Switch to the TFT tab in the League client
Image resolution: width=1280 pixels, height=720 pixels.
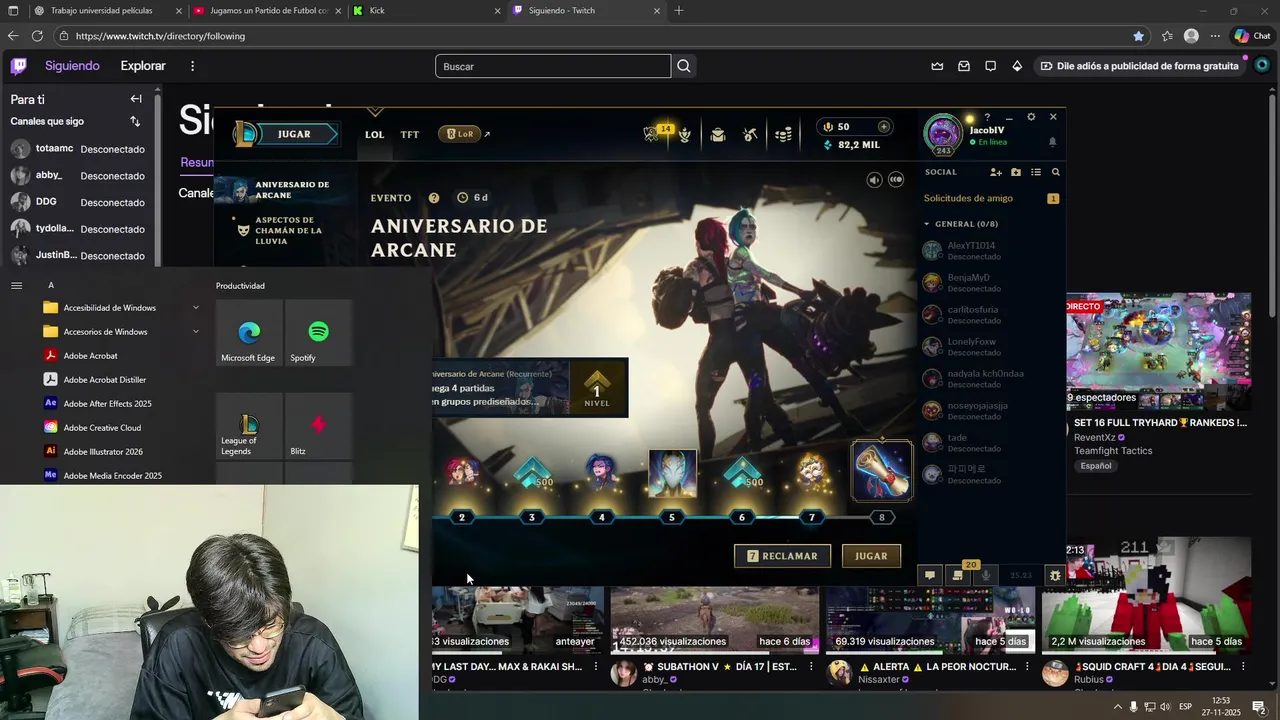[410, 134]
